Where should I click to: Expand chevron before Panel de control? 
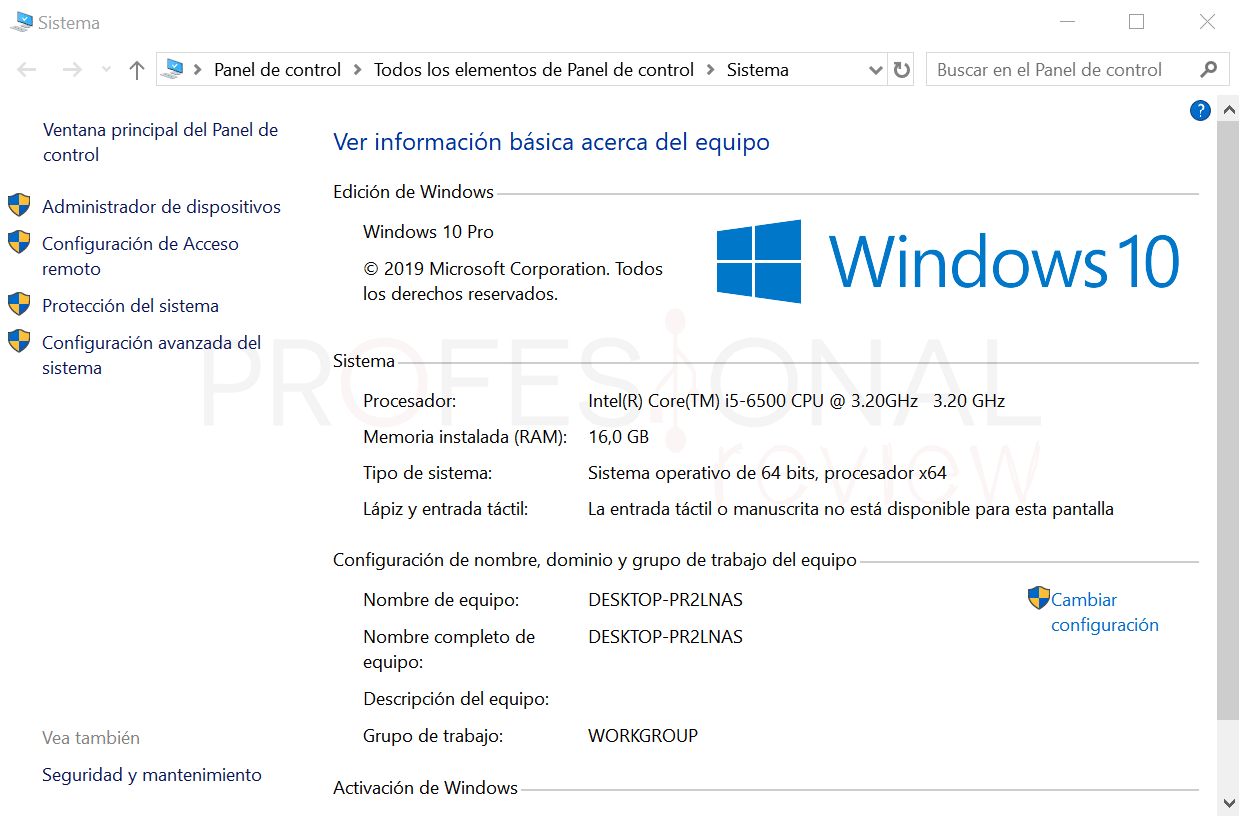198,70
